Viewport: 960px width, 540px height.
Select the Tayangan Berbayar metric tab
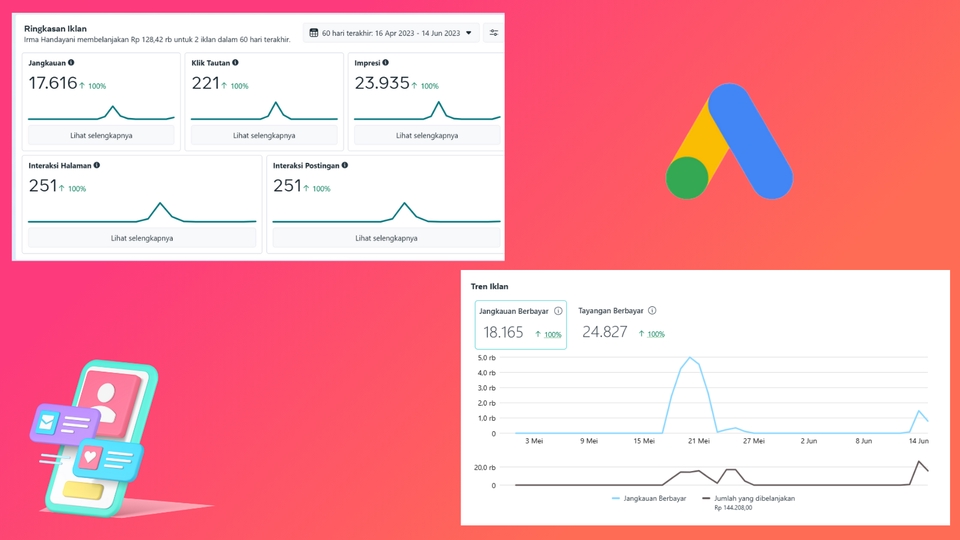tap(622, 324)
